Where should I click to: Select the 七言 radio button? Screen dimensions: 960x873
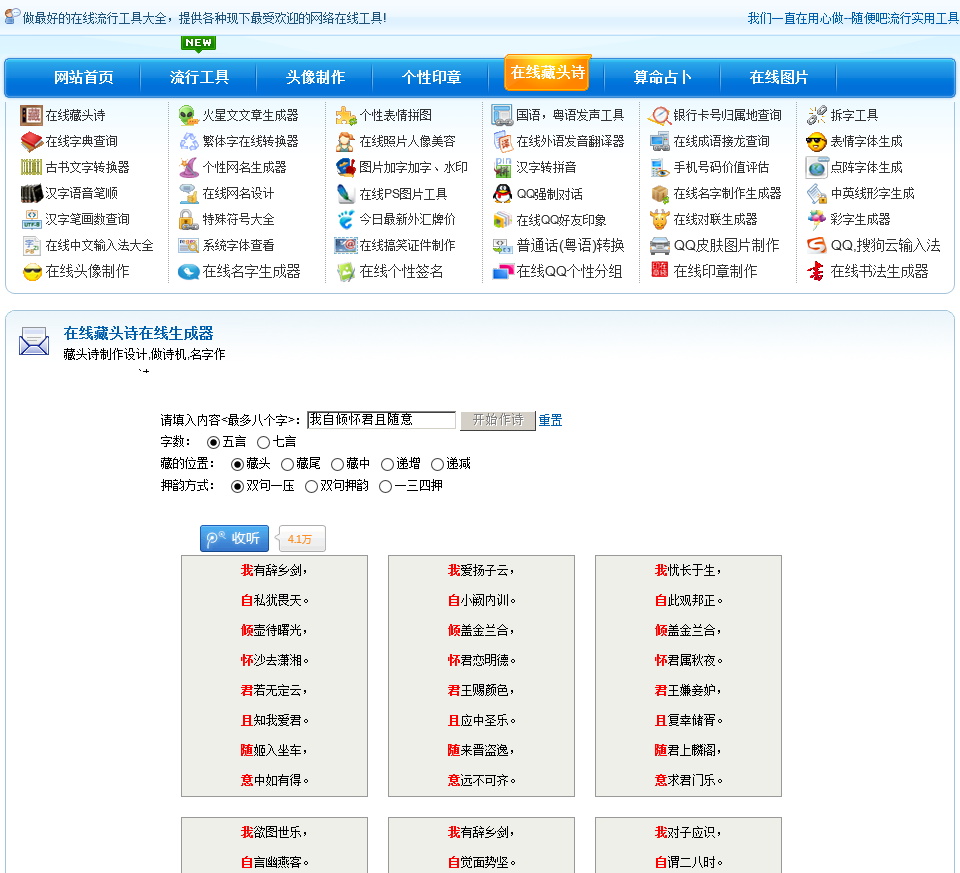[x=263, y=442]
